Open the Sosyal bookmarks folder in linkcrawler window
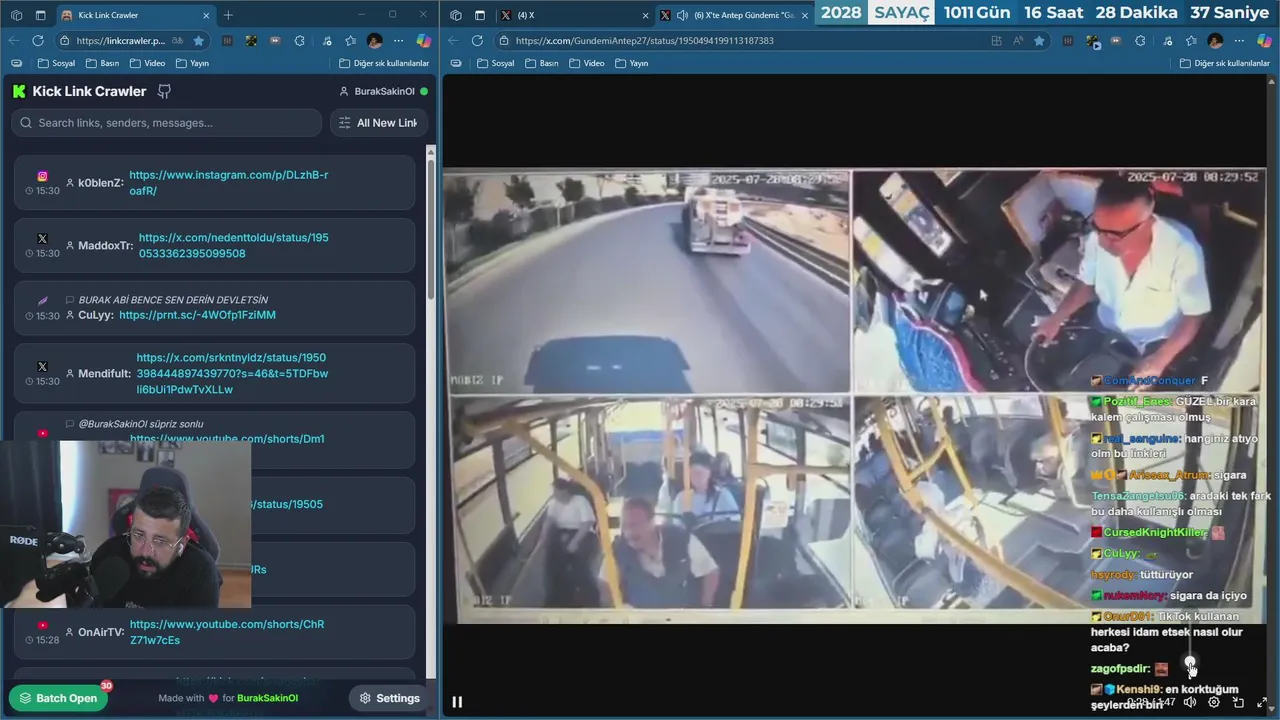The image size is (1280, 720). click(56, 63)
